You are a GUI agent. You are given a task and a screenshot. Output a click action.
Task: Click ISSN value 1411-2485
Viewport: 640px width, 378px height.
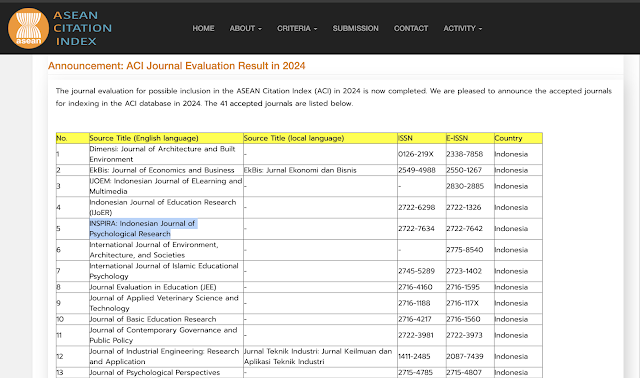(414, 356)
